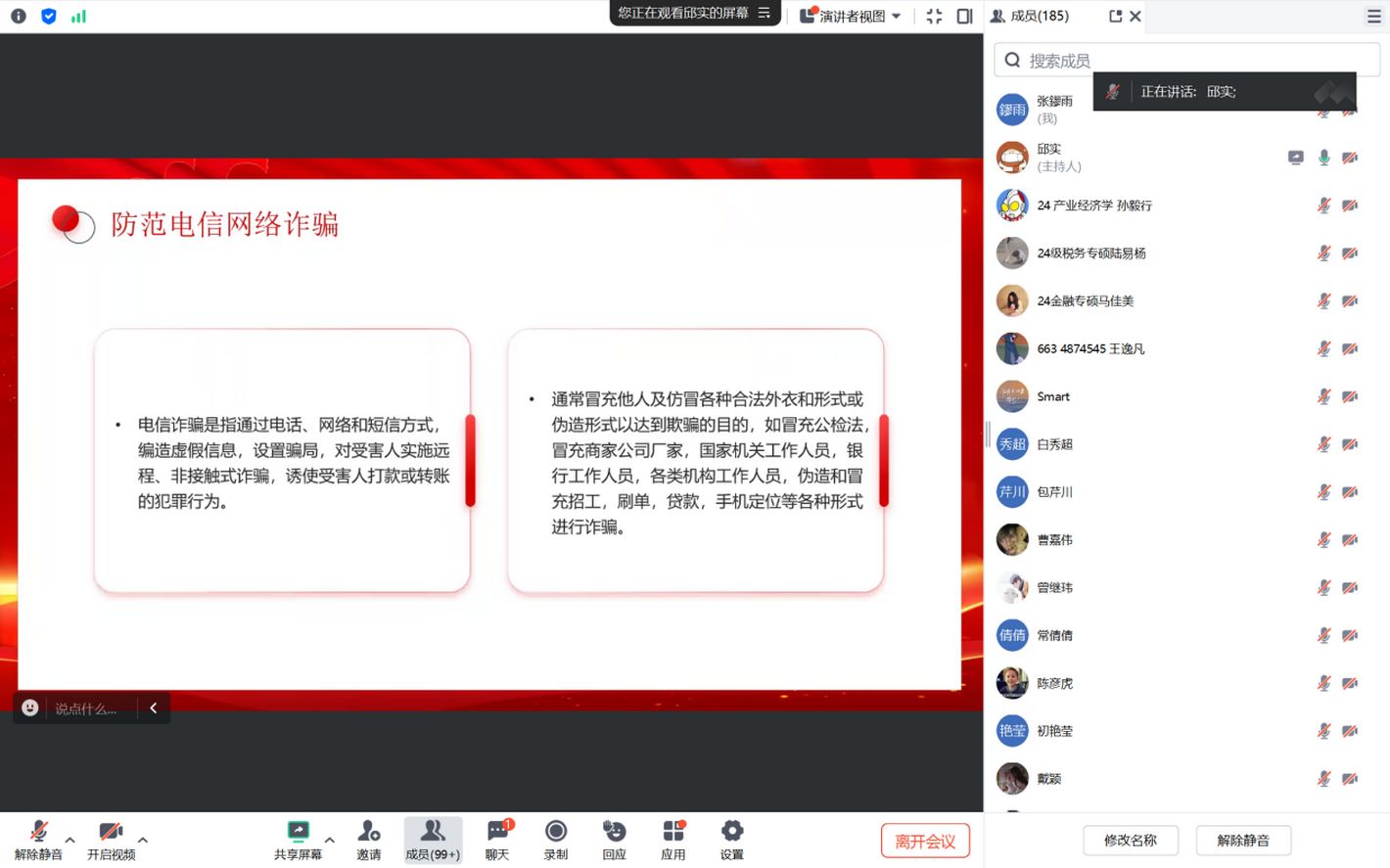Click 白秀超's avatar

tap(1012, 444)
